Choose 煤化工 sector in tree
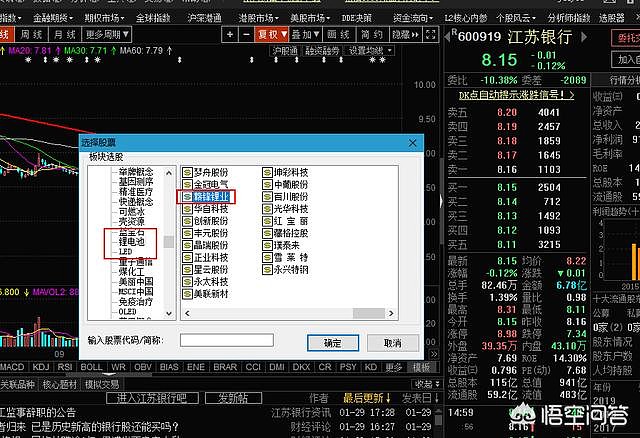640x438 pixels. [131, 271]
